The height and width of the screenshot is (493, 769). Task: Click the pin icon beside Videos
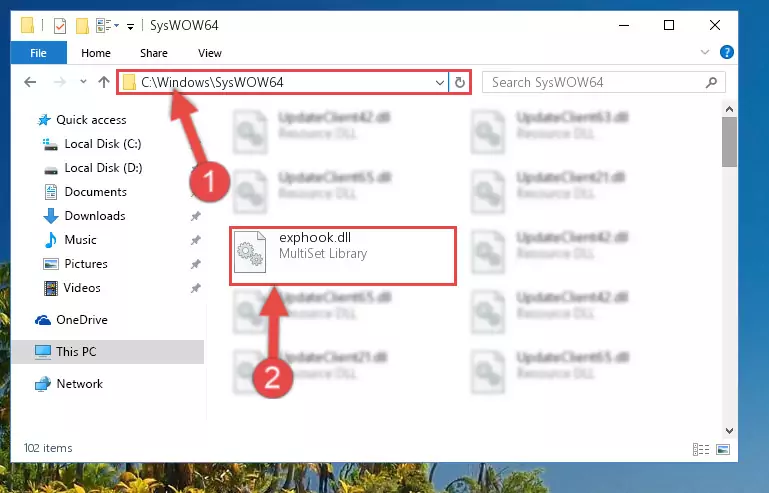tap(196, 288)
